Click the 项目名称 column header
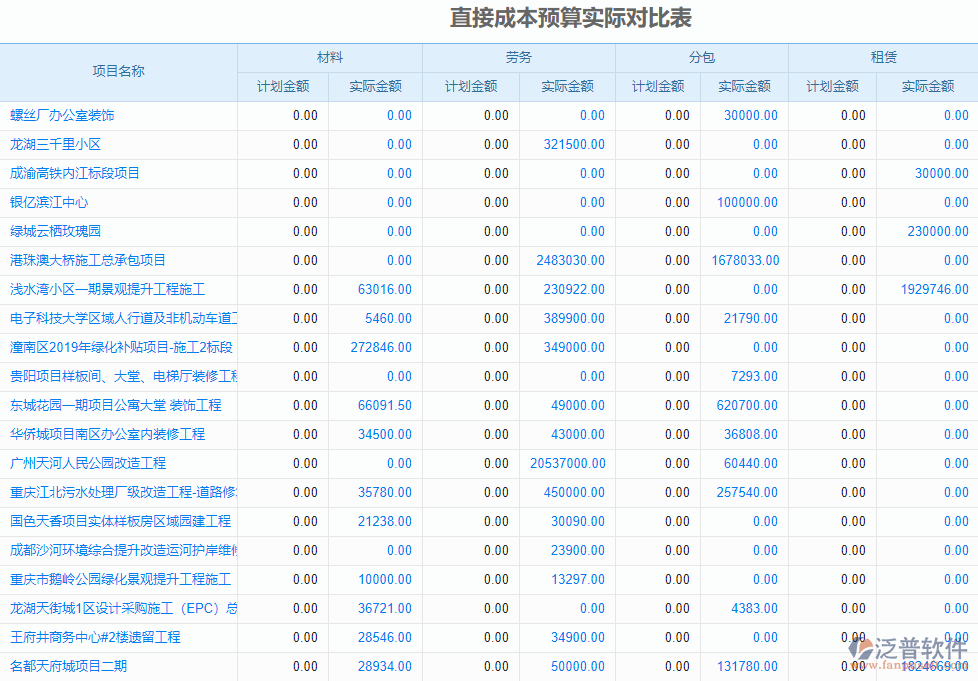This screenshot has width=978, height=681. 118,71
